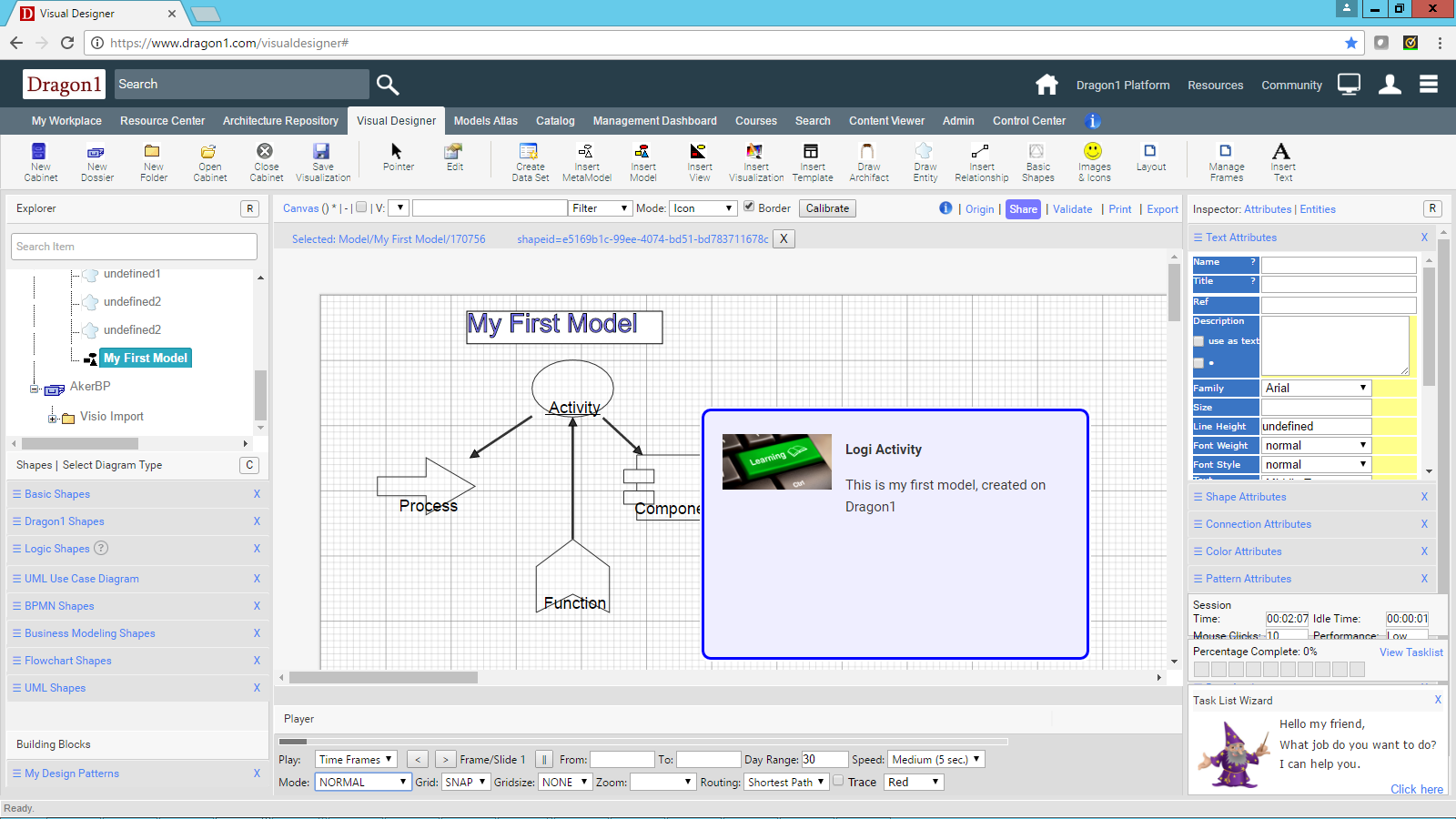
Task: Open the hamburger menu in header
Action: (1429, 84)
